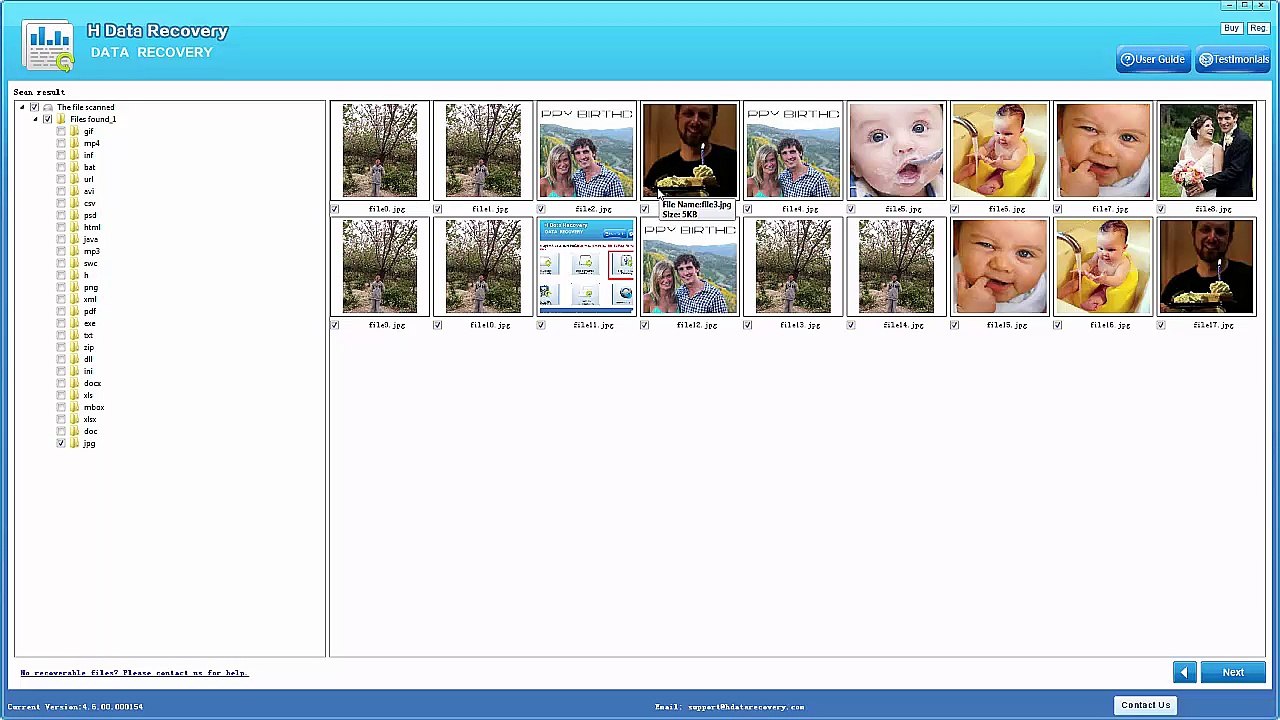Click the png folder icon
Viewport: 1280px width, 720px height.
[x=74, y=287]
